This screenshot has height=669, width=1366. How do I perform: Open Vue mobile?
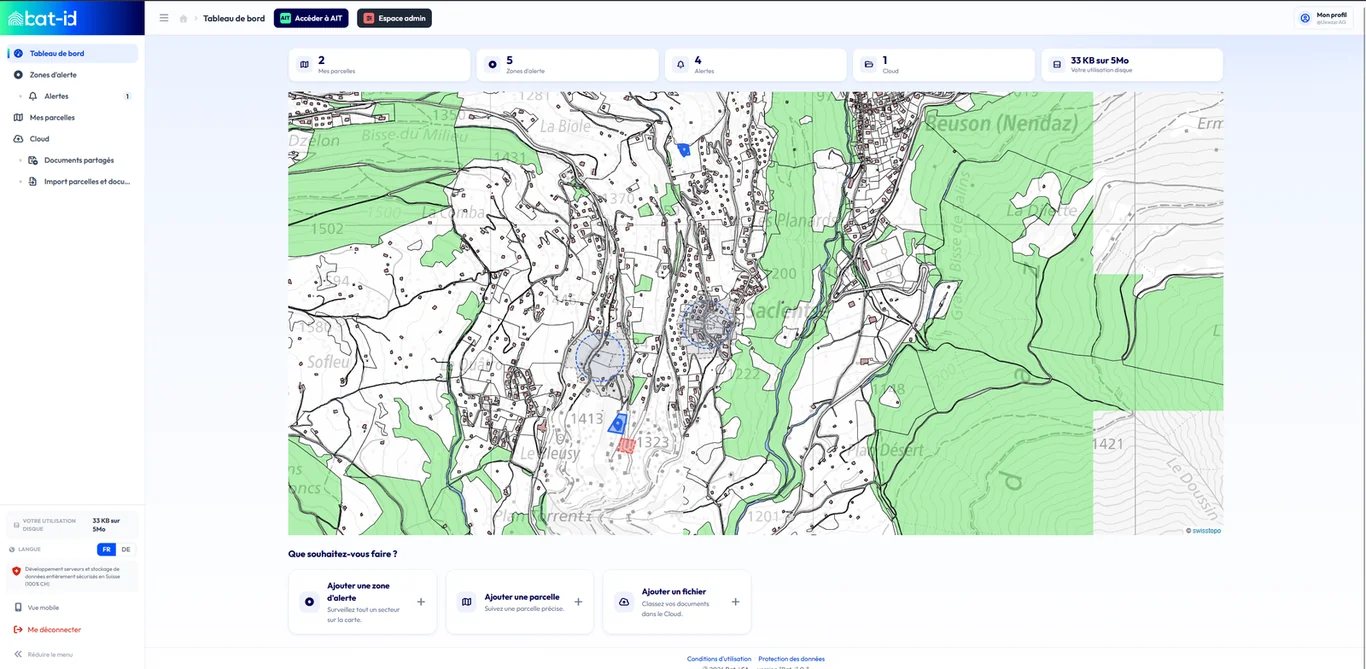[x=43, y=607]
